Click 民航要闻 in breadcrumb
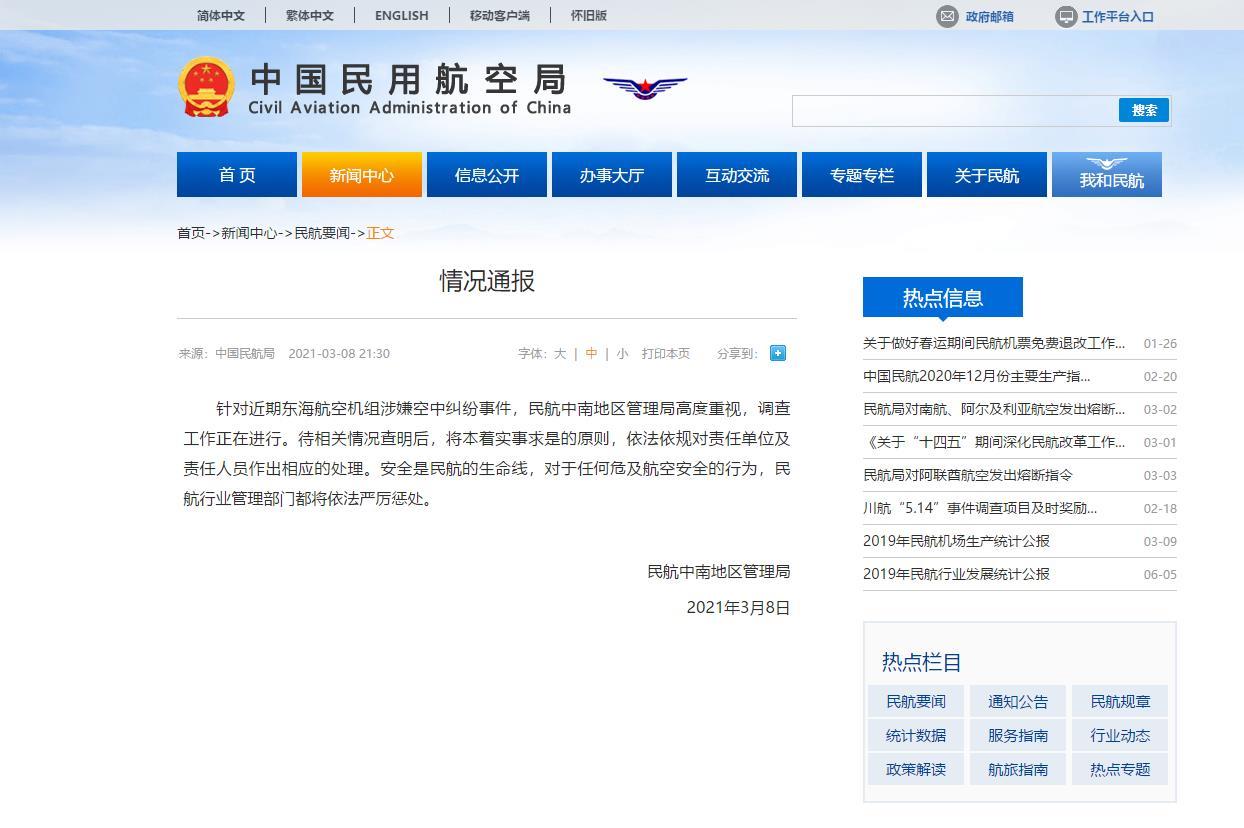Image resolution: width=1244 pixels, height=828 pixels. pyautogui.click(x=322, y=233)
